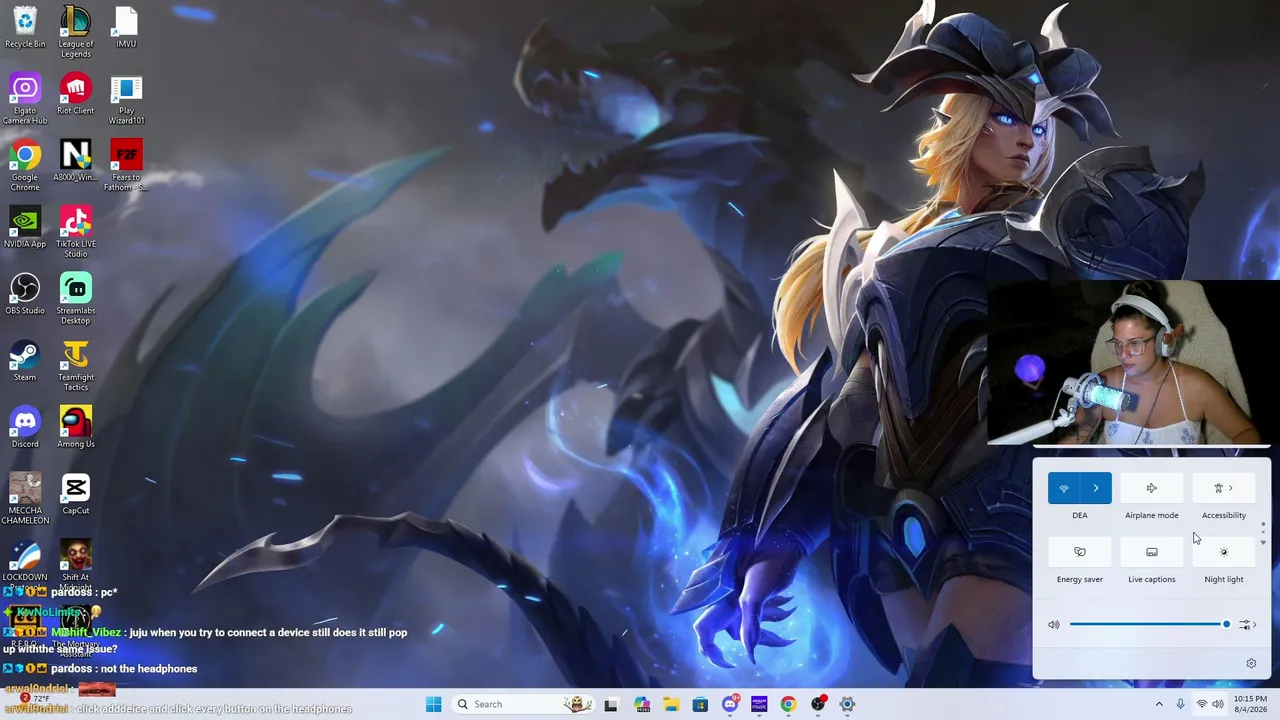Screen dimensions: 1280x720
Task: Open Microsoft Store from the taskbar
Action: (700, 704)
